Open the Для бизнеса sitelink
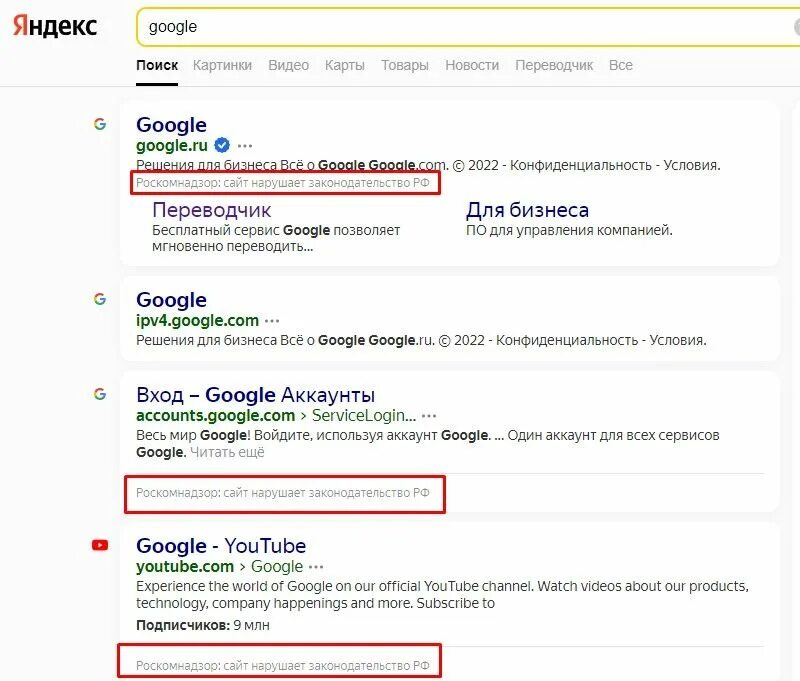Viewport: 800px width, 681px height. (x=527, y=210)
